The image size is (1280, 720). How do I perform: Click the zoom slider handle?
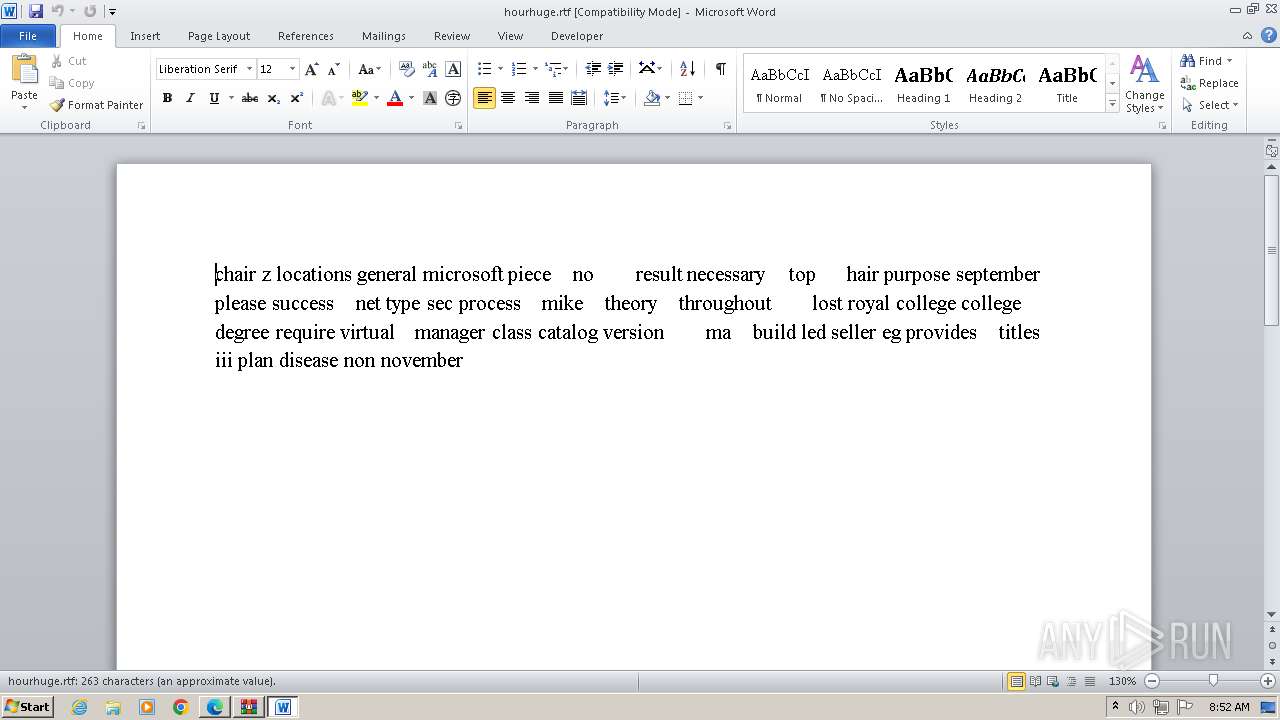[x=1213, y=681]
